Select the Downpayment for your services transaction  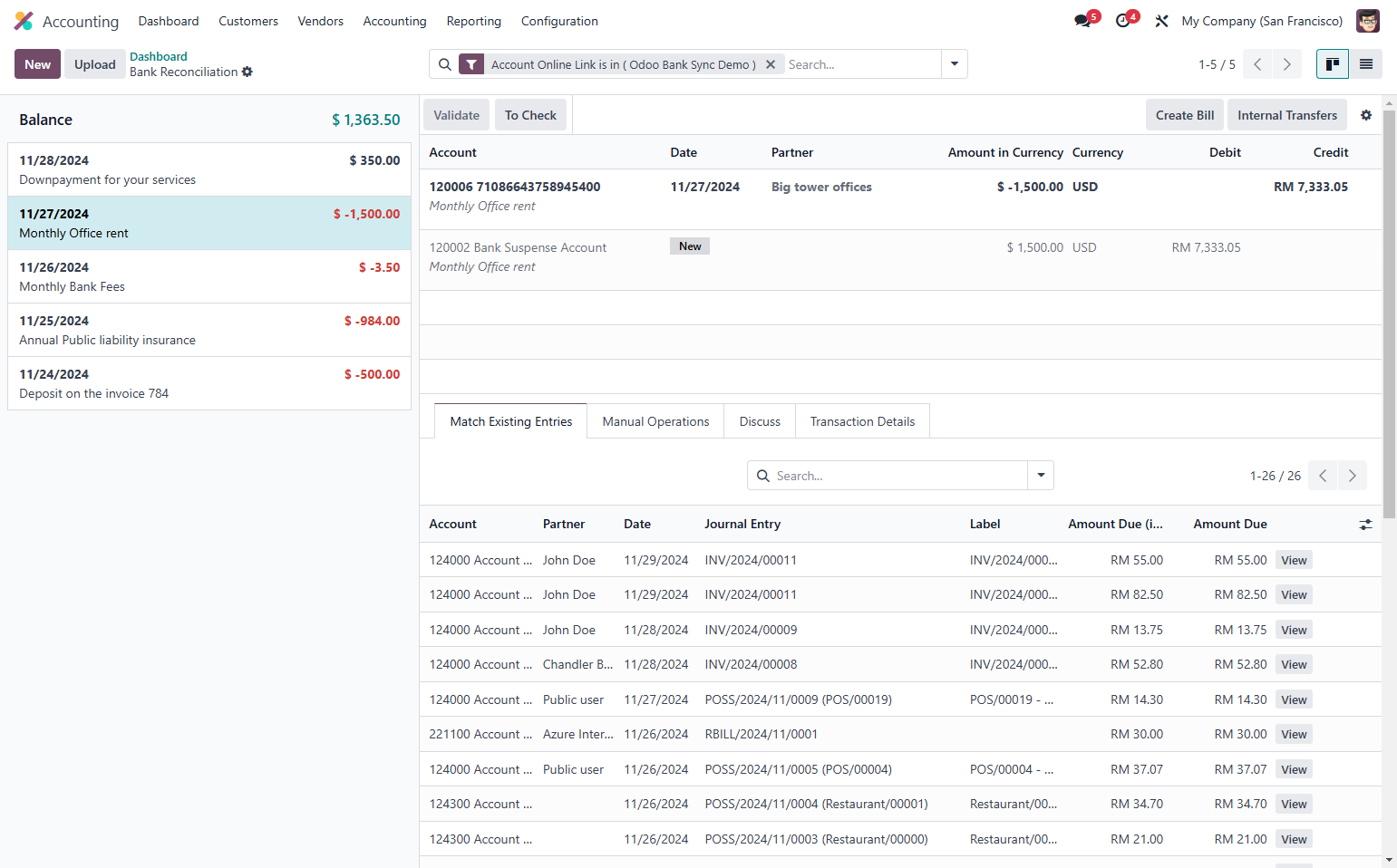click(209, 169)
